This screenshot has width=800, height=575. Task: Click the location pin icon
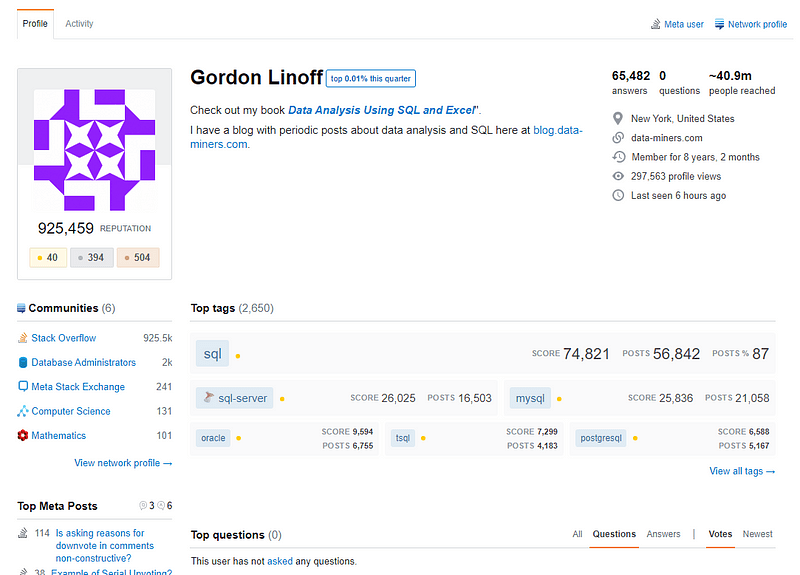click(618, 119)
